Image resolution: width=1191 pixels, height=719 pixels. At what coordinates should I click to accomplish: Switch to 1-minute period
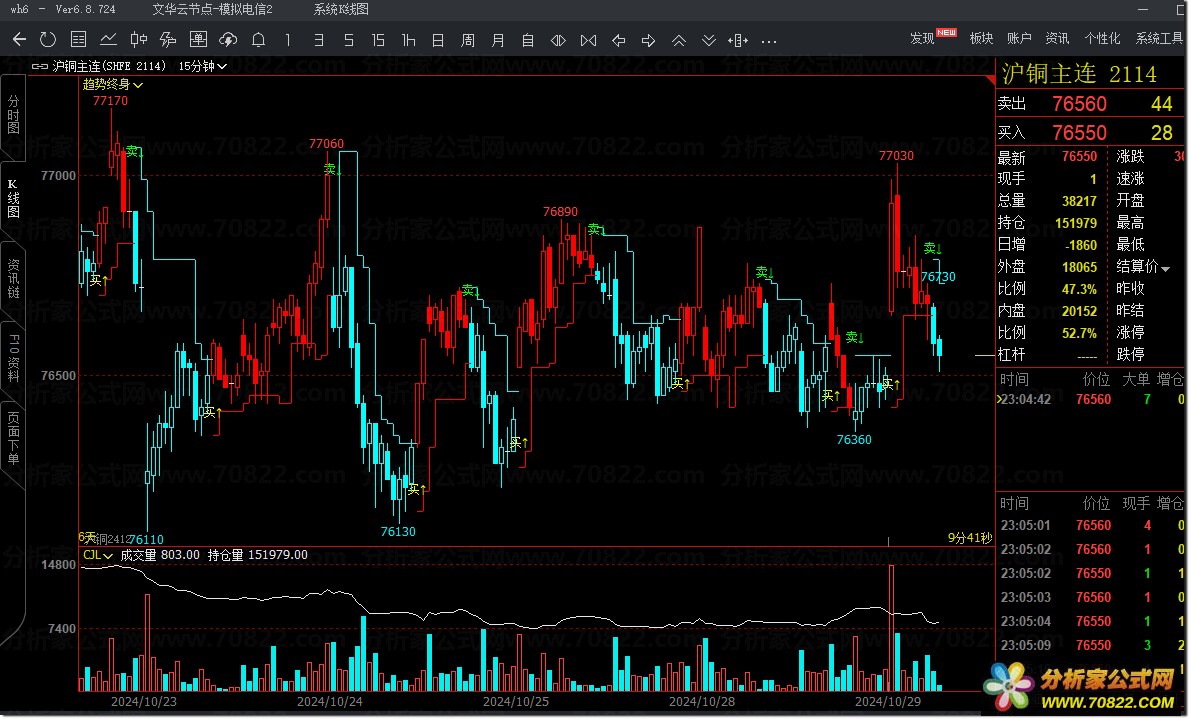288,39
